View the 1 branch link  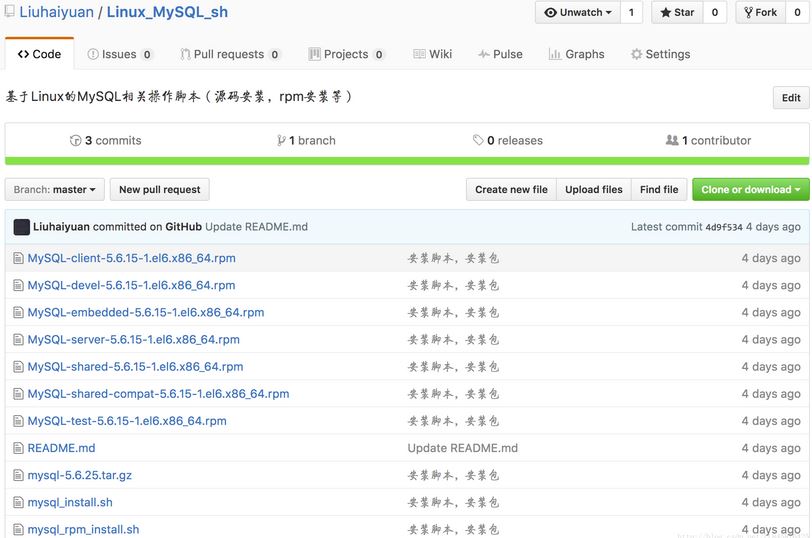306,140
